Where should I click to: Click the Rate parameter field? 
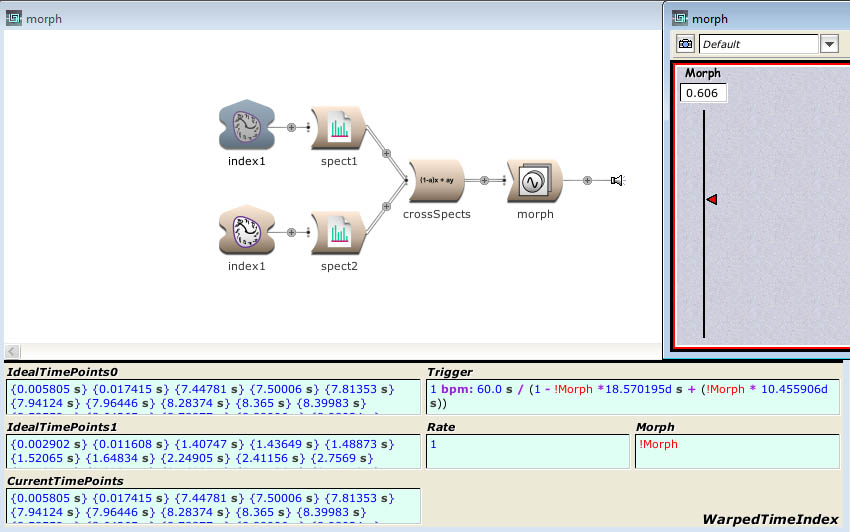[x=528, y=451]
